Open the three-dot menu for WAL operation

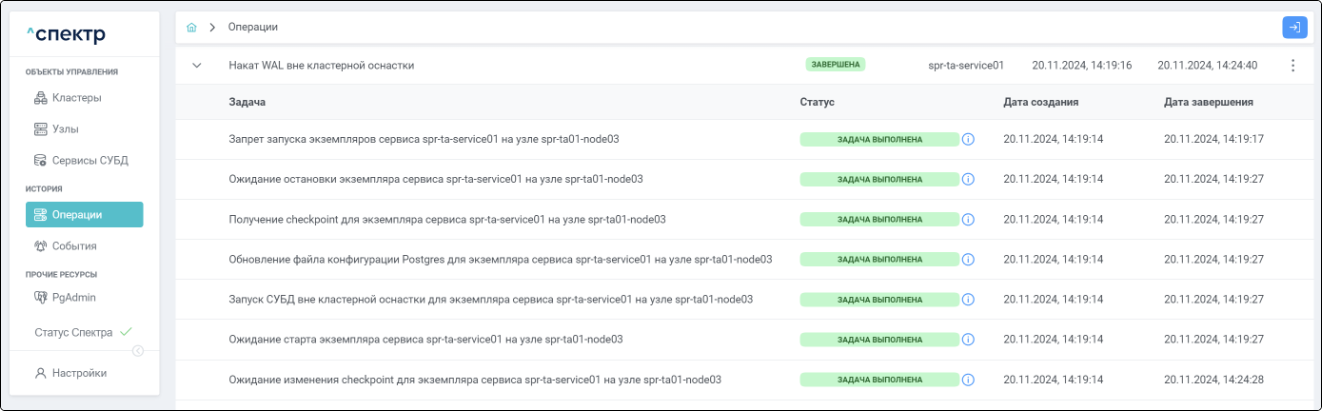[x=1293, y=66]
